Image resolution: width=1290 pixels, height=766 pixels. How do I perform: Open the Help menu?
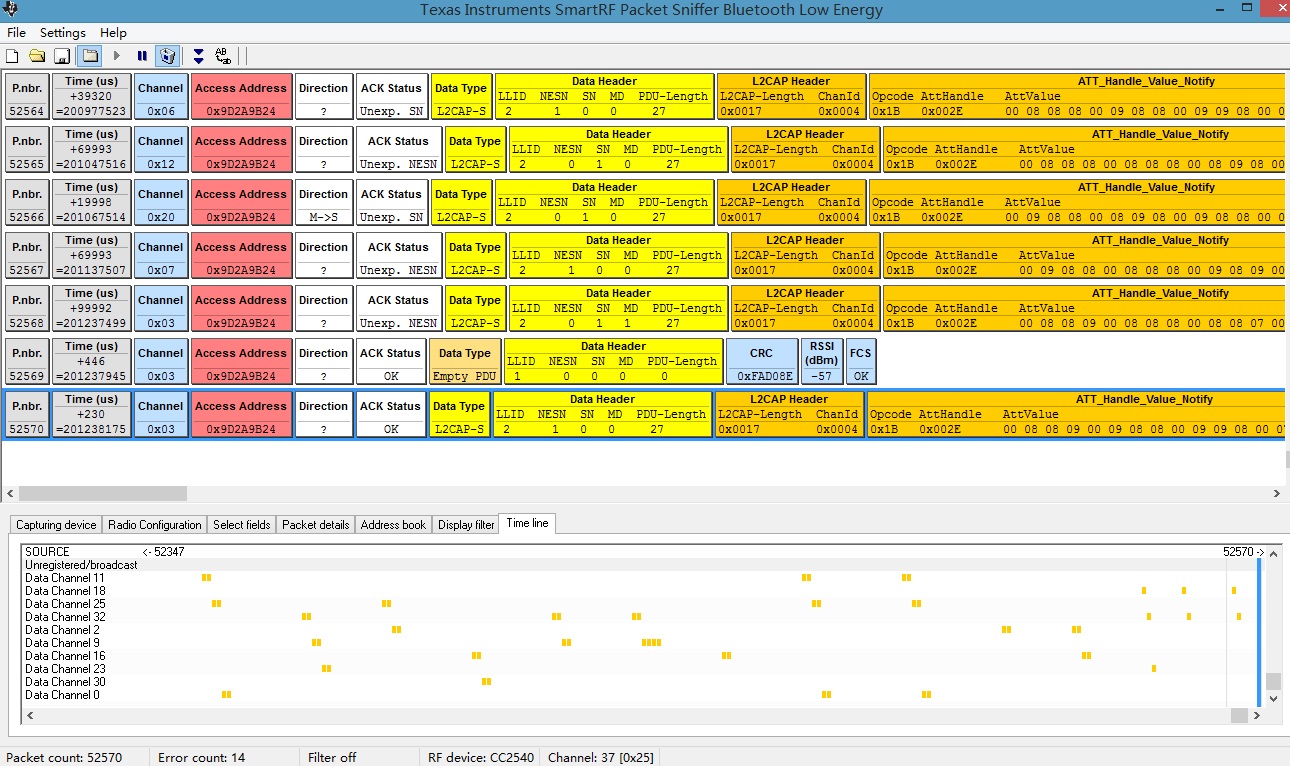coord(113,33)
